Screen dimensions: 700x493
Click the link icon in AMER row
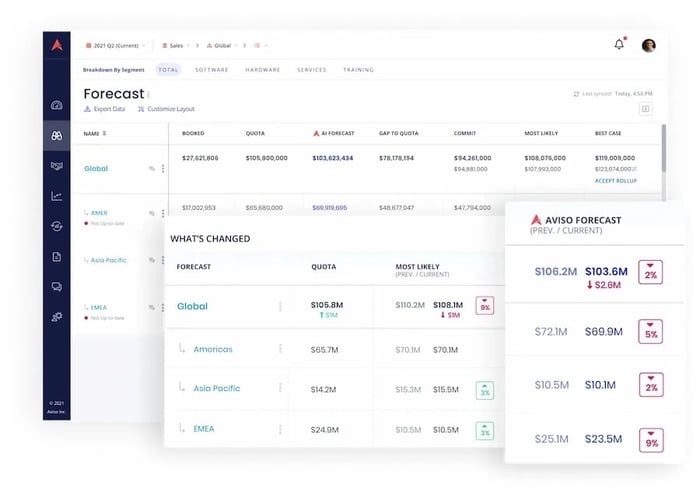152,213
